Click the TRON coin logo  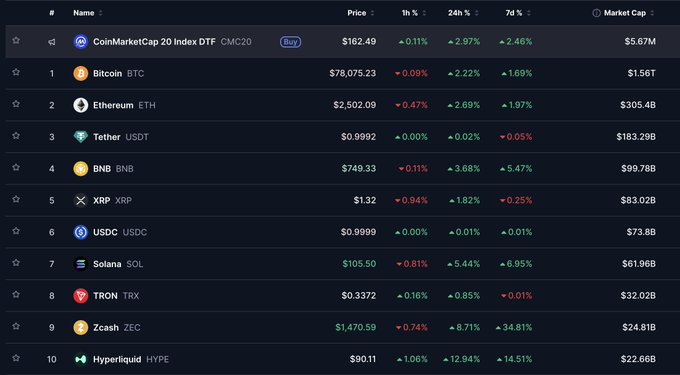click(x=81, y=296)
